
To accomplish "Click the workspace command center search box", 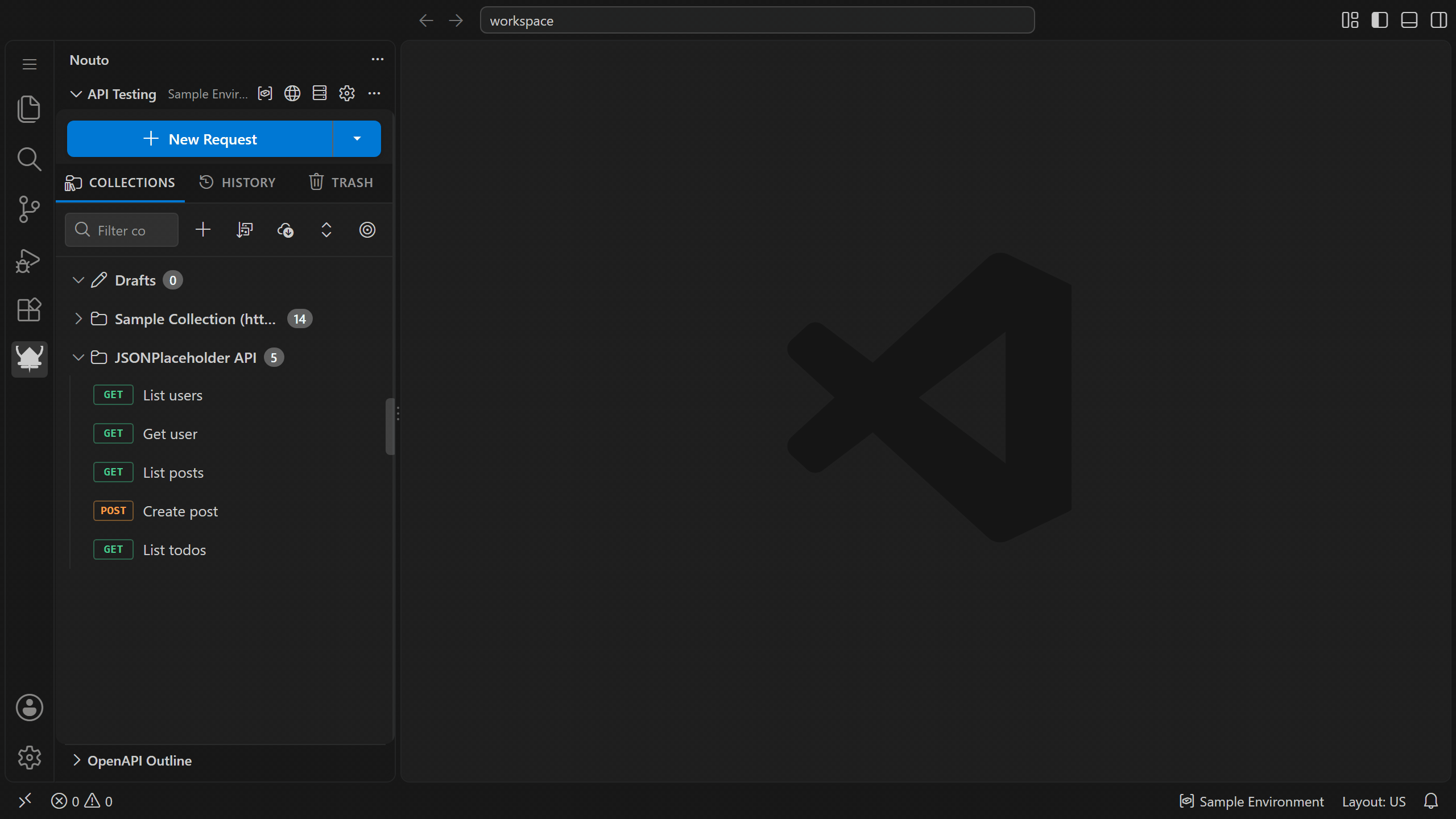I will [757, 20].
